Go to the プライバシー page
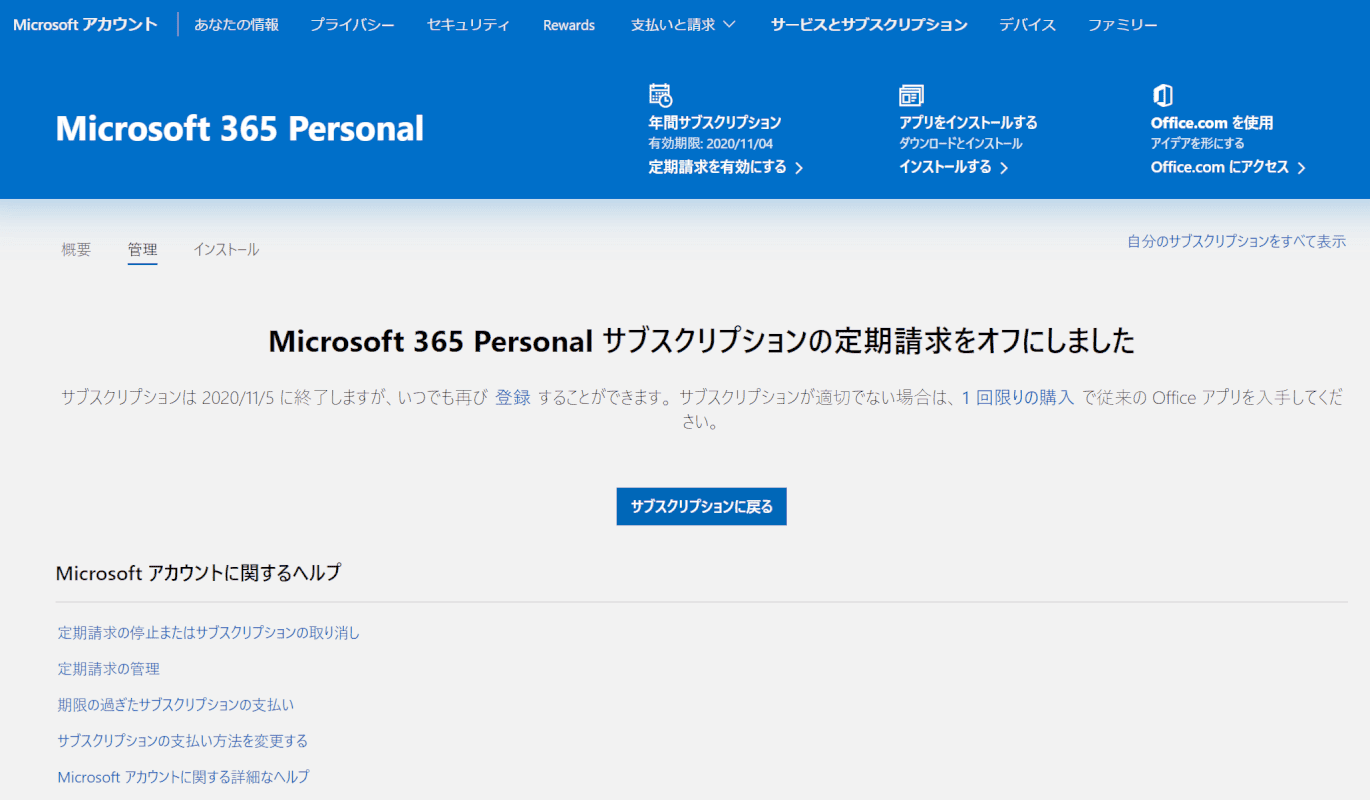Image resolution: width=1370 pixels, height=800 pixels. click(x=352, y=25)
